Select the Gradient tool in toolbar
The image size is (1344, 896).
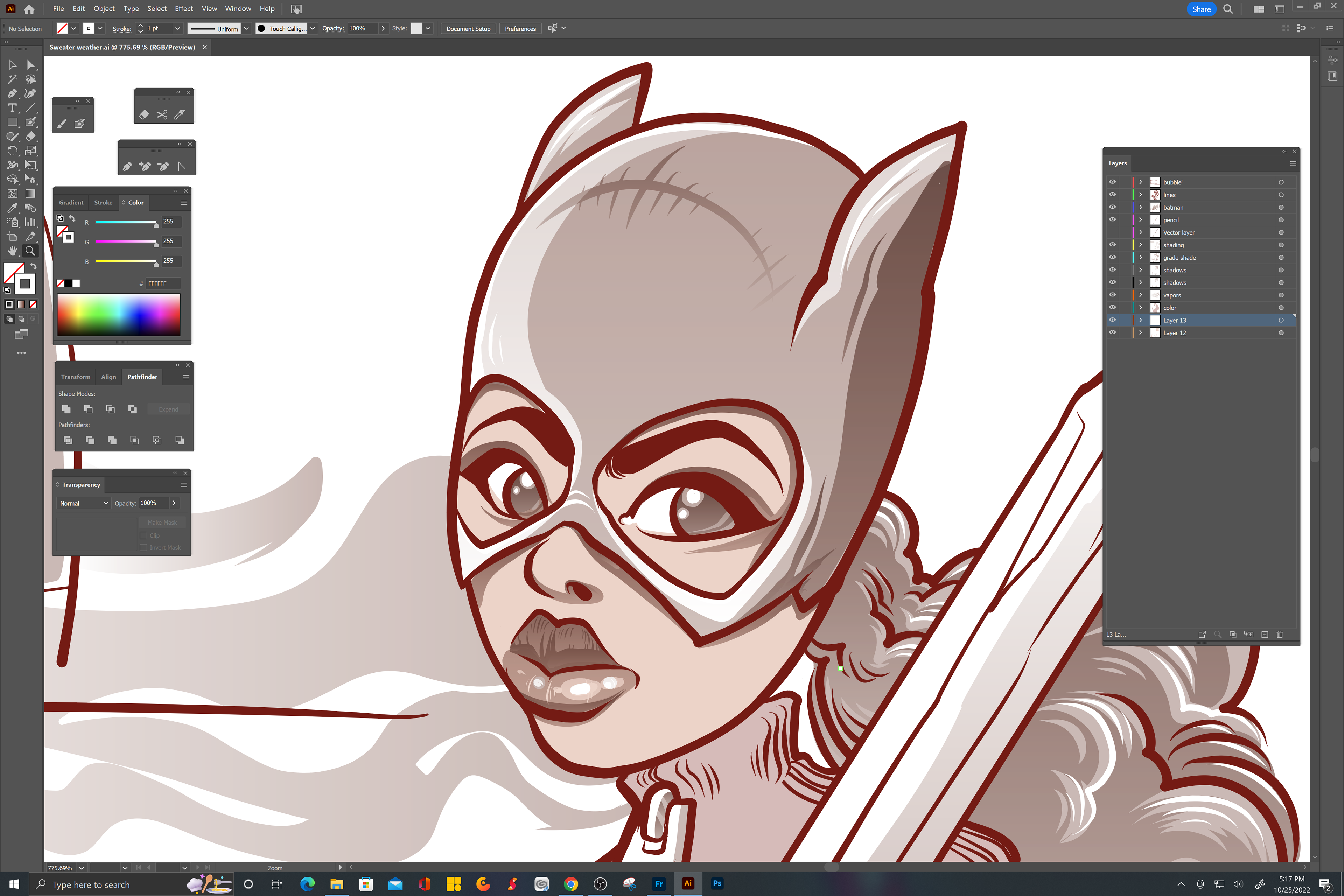click(x=30, y=194)
